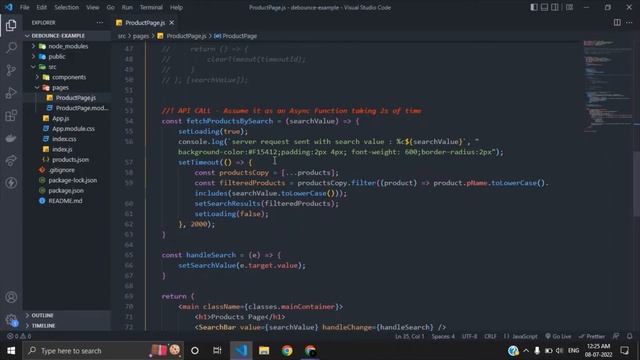Open the Accounts menu icon

(11, 297)
